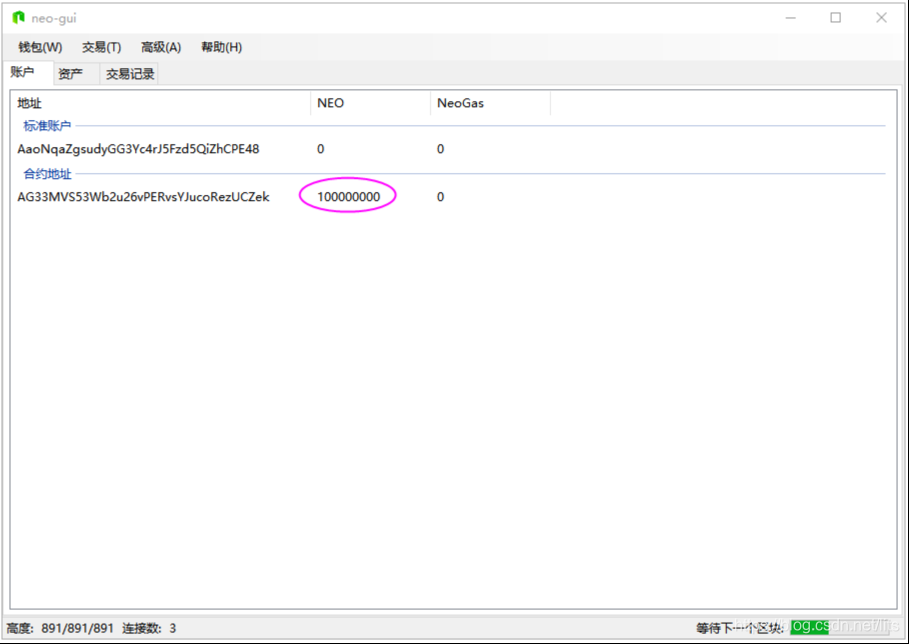Minimize the neo-gui window

(x=790, y=18)
